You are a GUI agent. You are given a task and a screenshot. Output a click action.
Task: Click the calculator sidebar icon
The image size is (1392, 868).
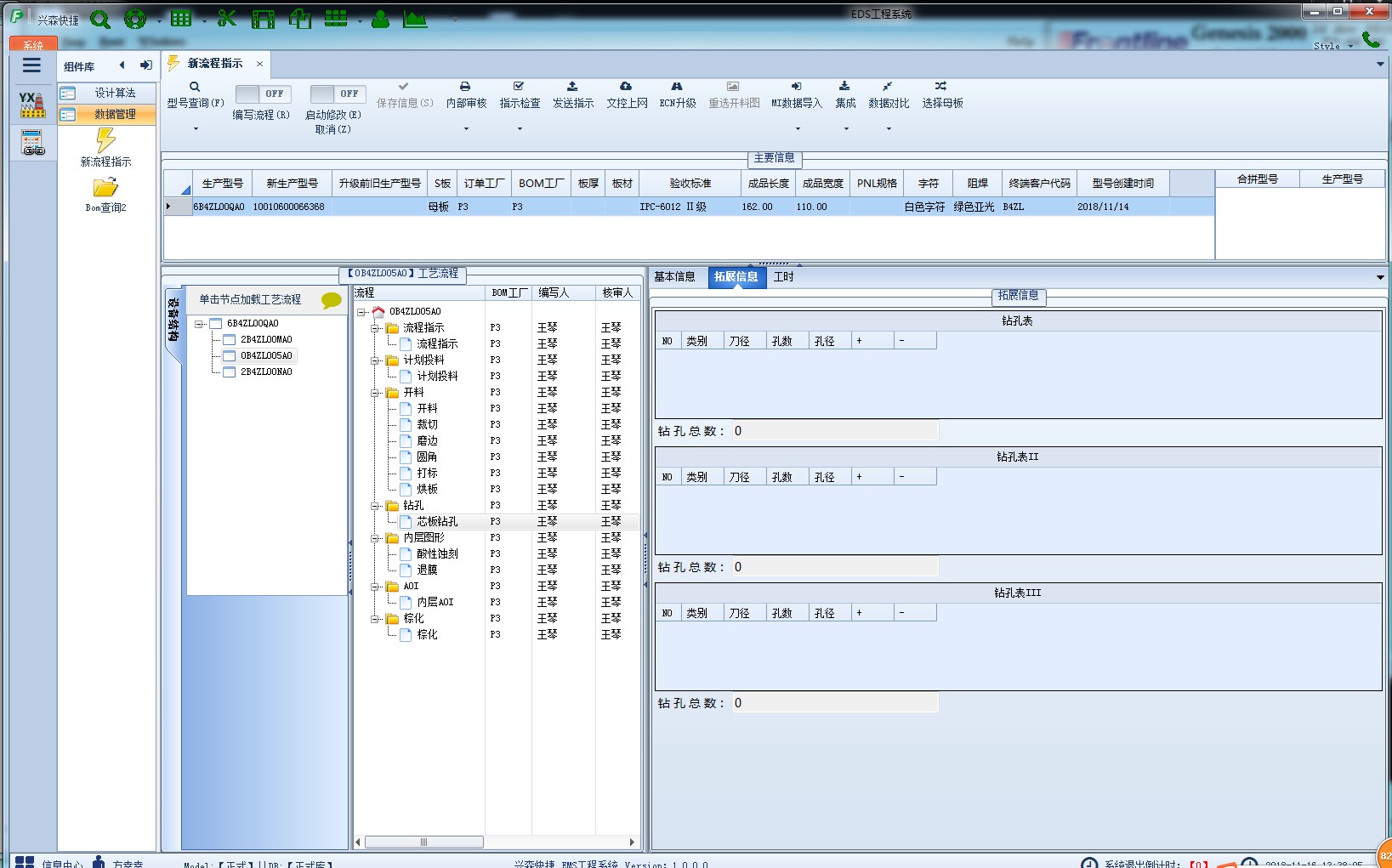pyautogui.click(x=32, y=143)
